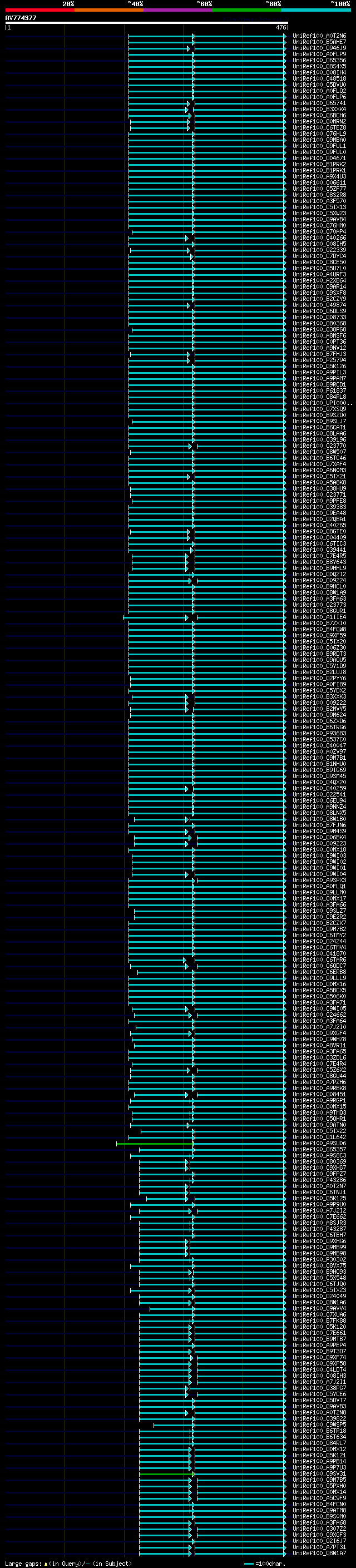Open hit UniRef100_Q946J9
The width and height of the screenshot is (356, 1568).
tap(319, 48)
